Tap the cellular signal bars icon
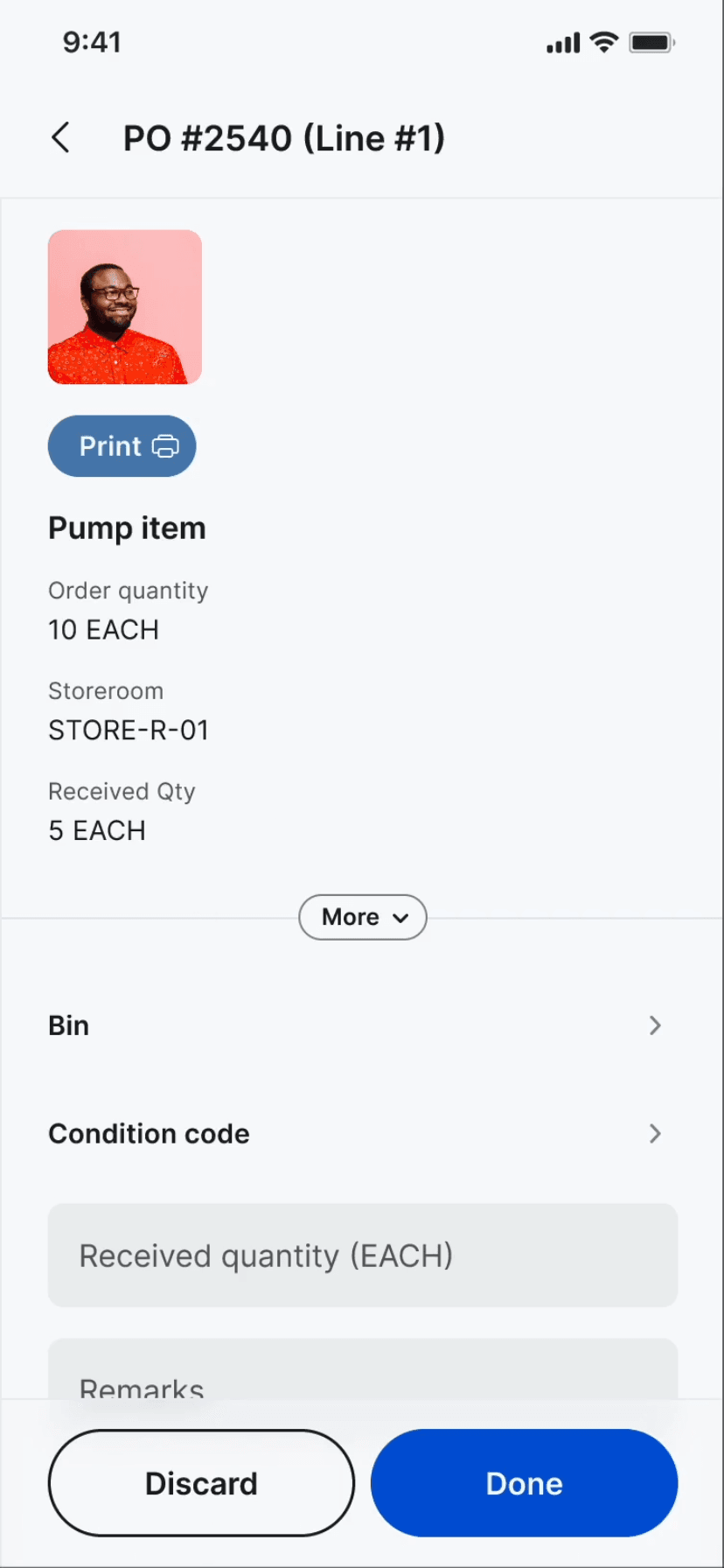 563,43
